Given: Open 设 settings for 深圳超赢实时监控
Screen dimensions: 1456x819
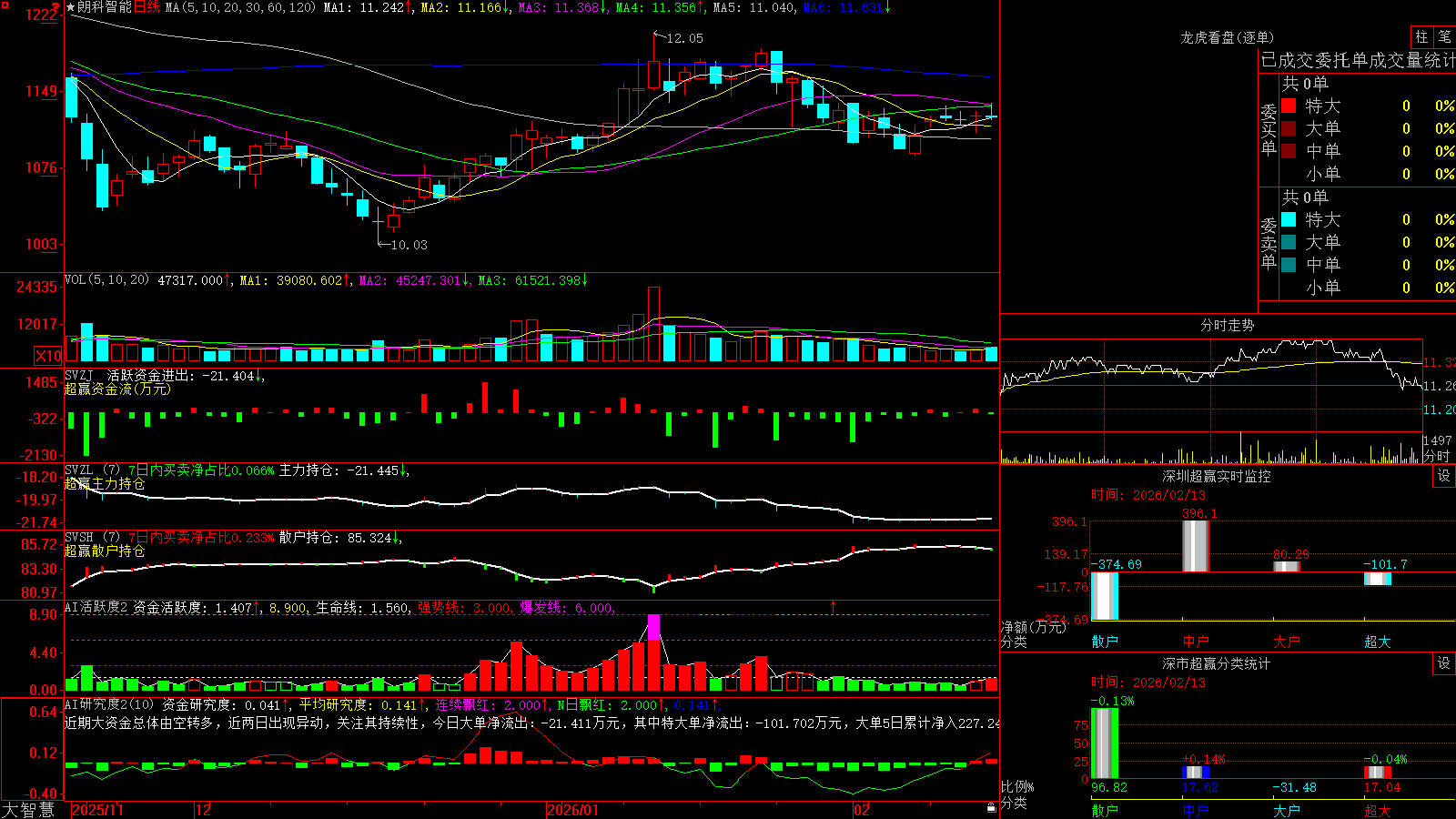Looking at the screenshot, I should pos(1444,476).
